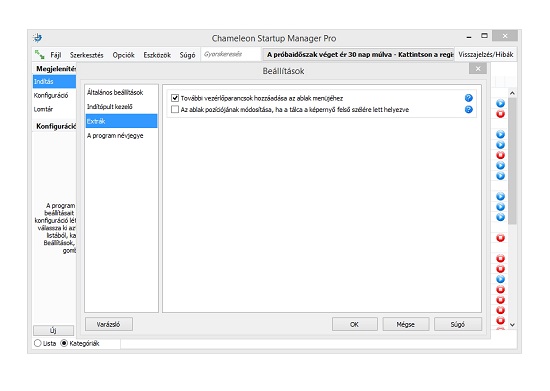
Task: Click the Új button in main window
Action: click(x=53, y=330)
